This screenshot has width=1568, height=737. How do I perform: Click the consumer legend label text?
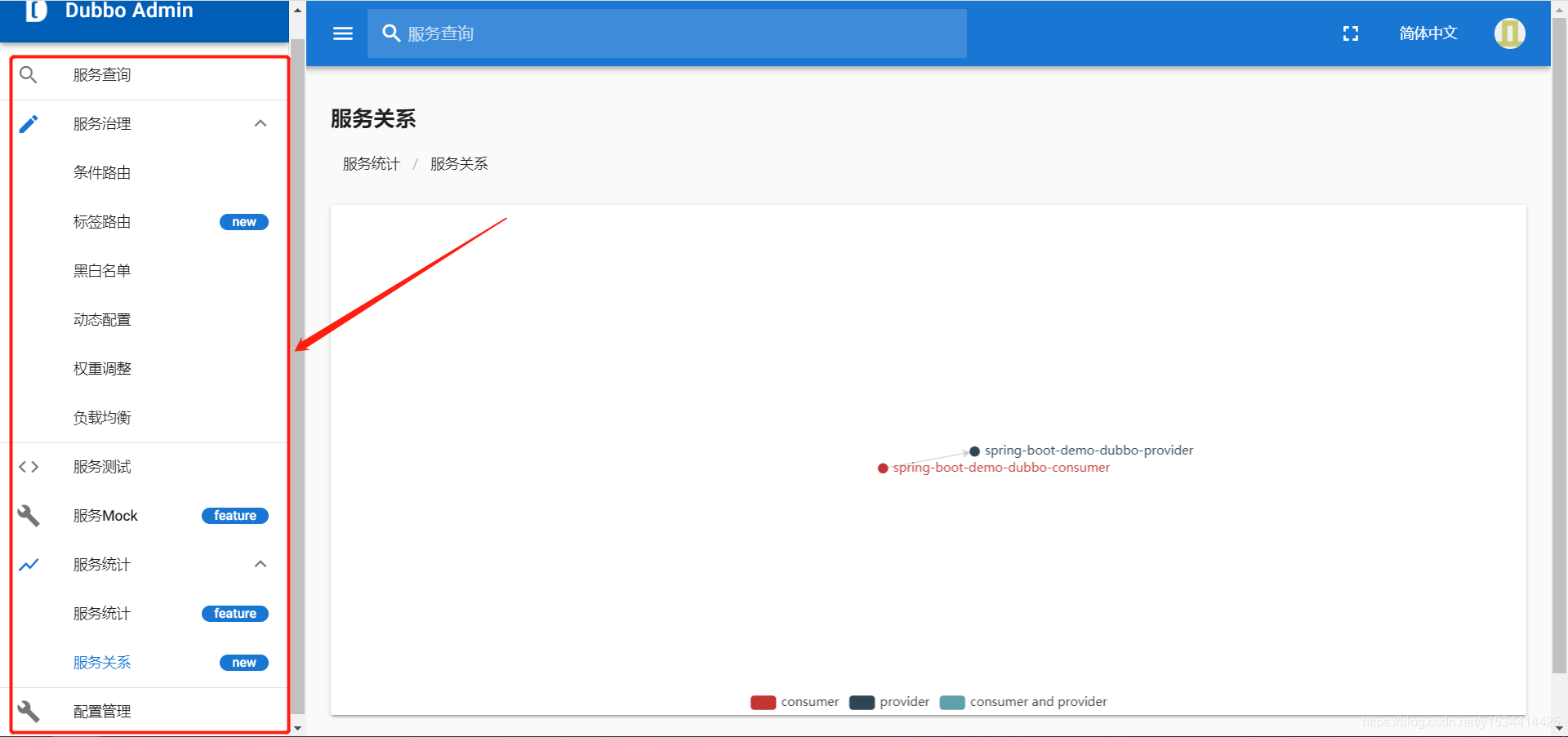pyautogui.click(x=810, y=702)
